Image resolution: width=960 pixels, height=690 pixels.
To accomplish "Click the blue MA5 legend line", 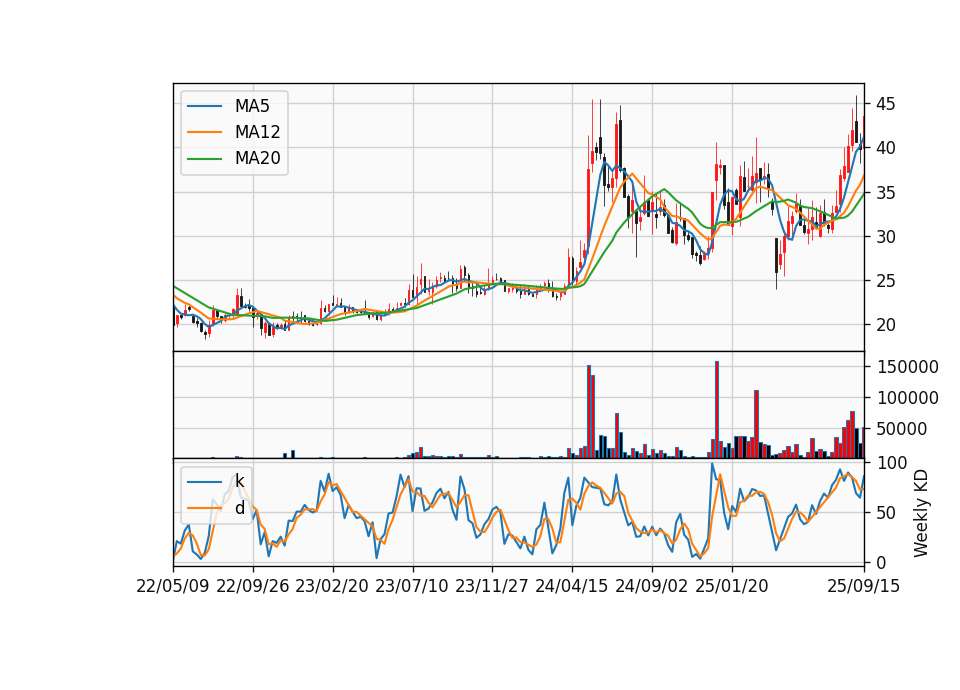I will point(204,106).
